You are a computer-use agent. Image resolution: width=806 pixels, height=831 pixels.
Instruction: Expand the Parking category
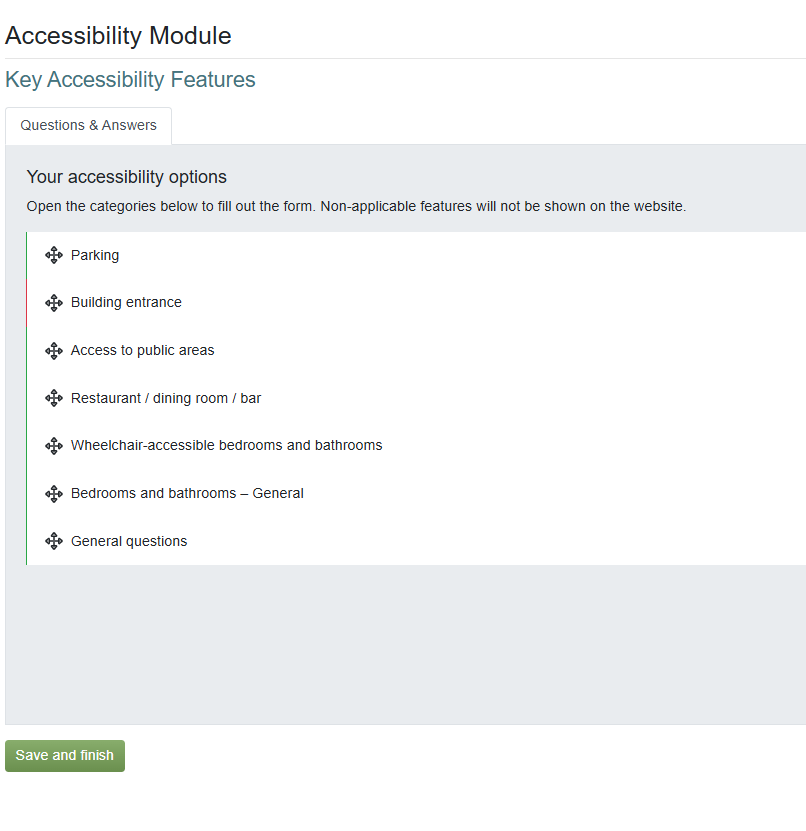tap(95, 256)
